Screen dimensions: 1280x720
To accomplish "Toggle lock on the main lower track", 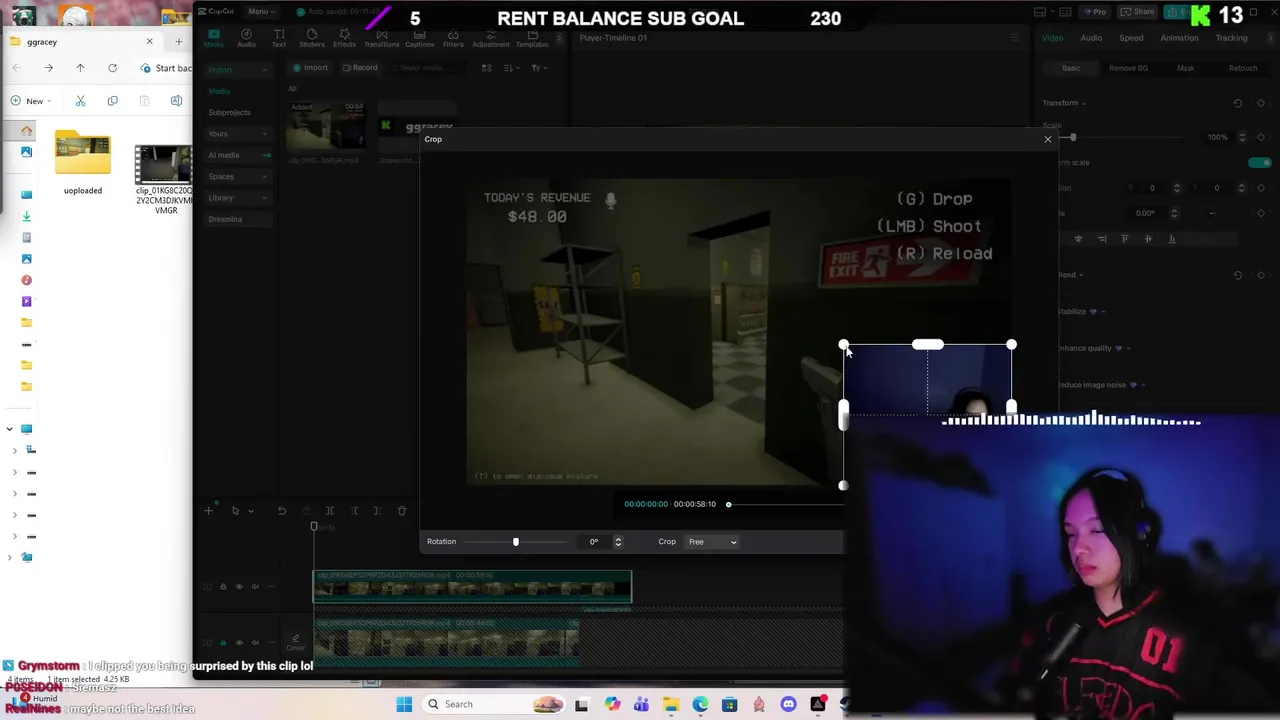I will (223, 642).
